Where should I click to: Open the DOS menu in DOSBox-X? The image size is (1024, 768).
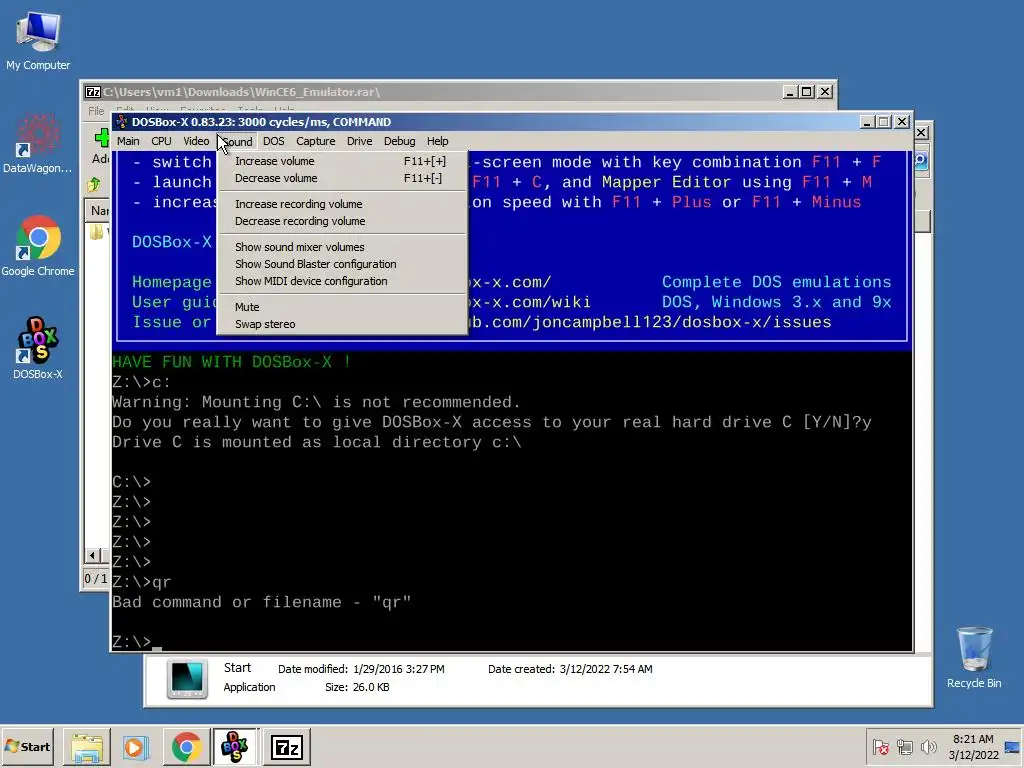274,141
